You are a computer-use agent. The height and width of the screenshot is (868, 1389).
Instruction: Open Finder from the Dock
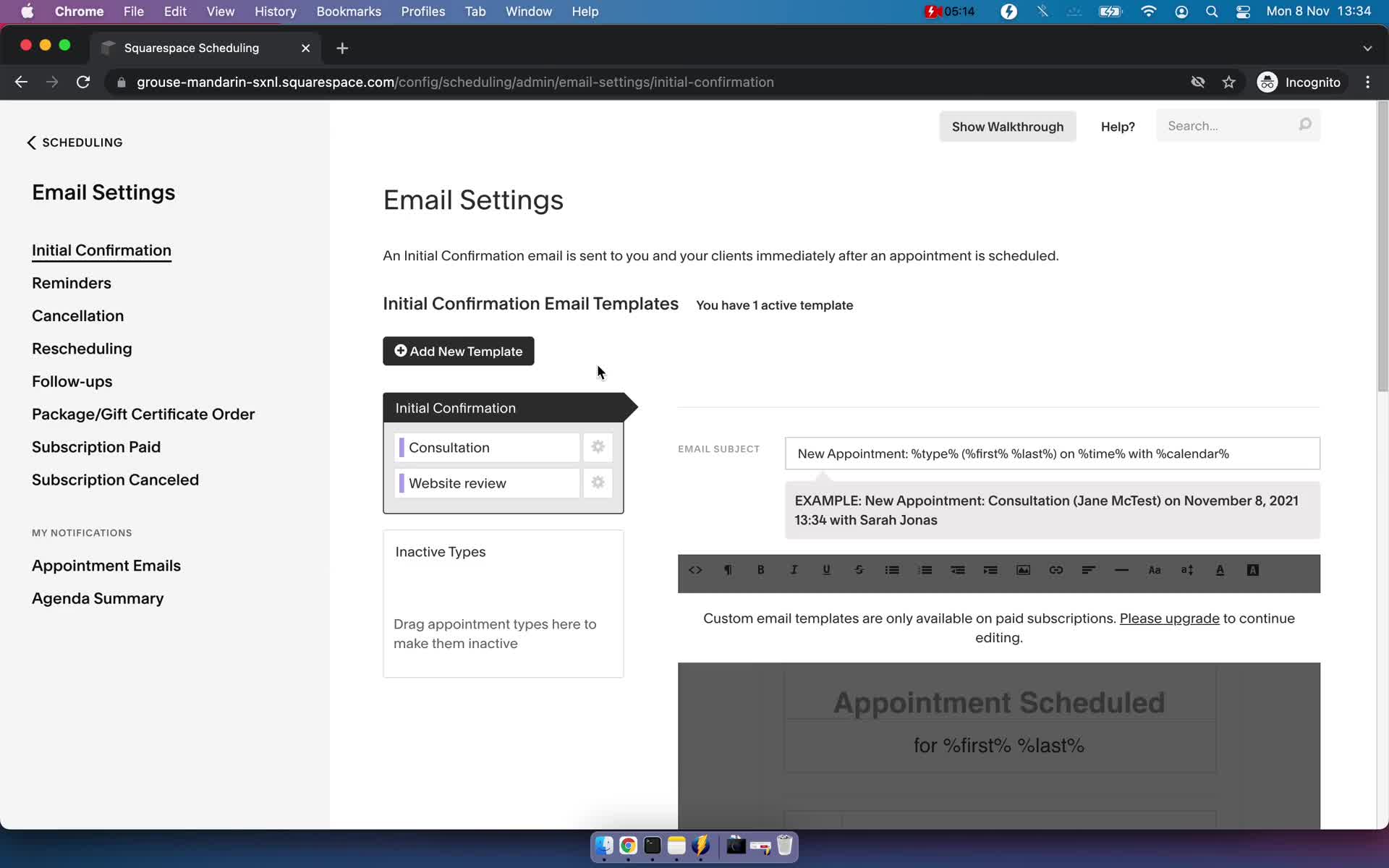pos(603,846)
